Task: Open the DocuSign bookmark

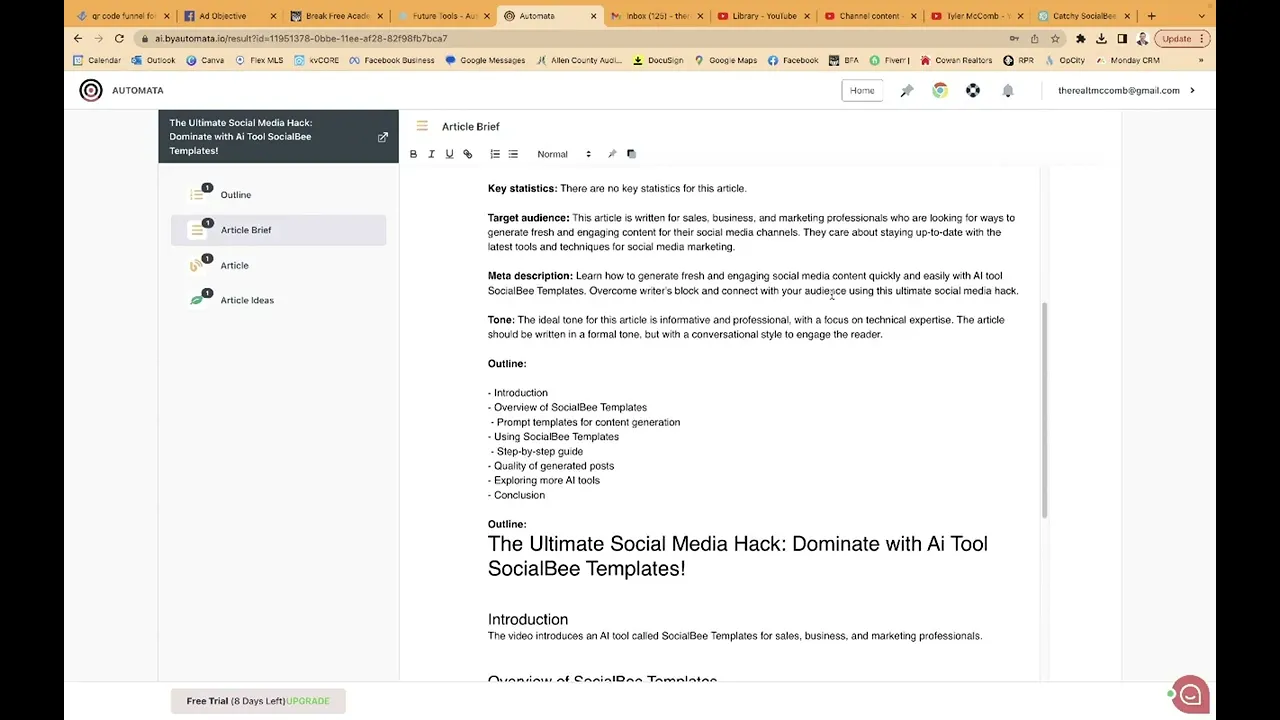Action: click(x=659, y=60)
